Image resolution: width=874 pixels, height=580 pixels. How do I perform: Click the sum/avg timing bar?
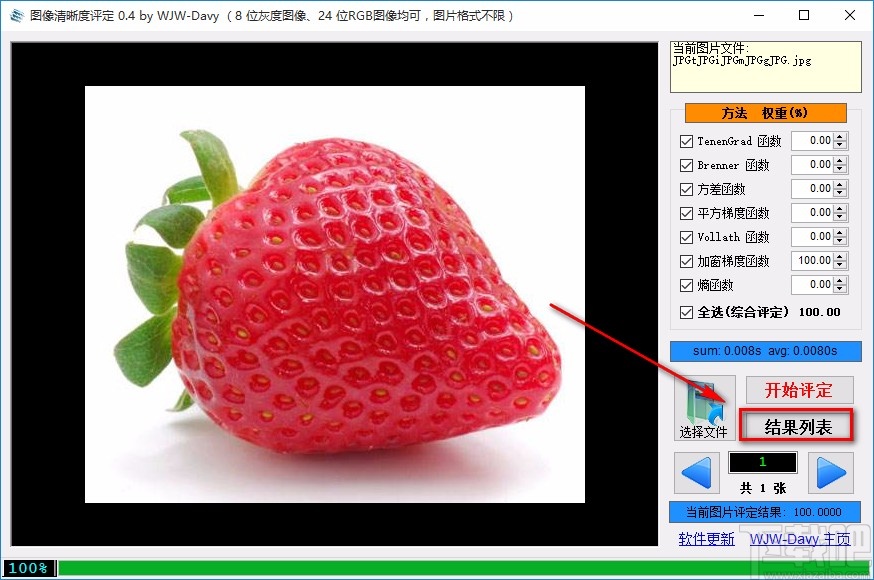[x=765, y=351]
